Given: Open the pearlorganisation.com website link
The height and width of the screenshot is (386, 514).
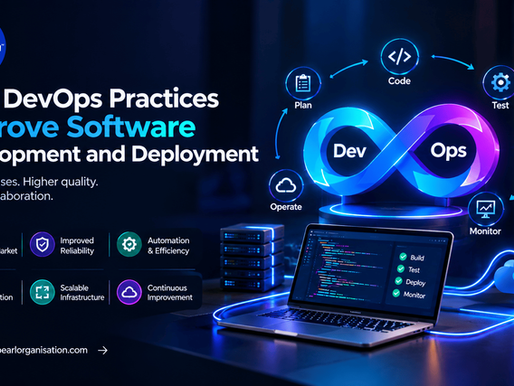Looking at the screenshot, I should [x=44, y=350].
